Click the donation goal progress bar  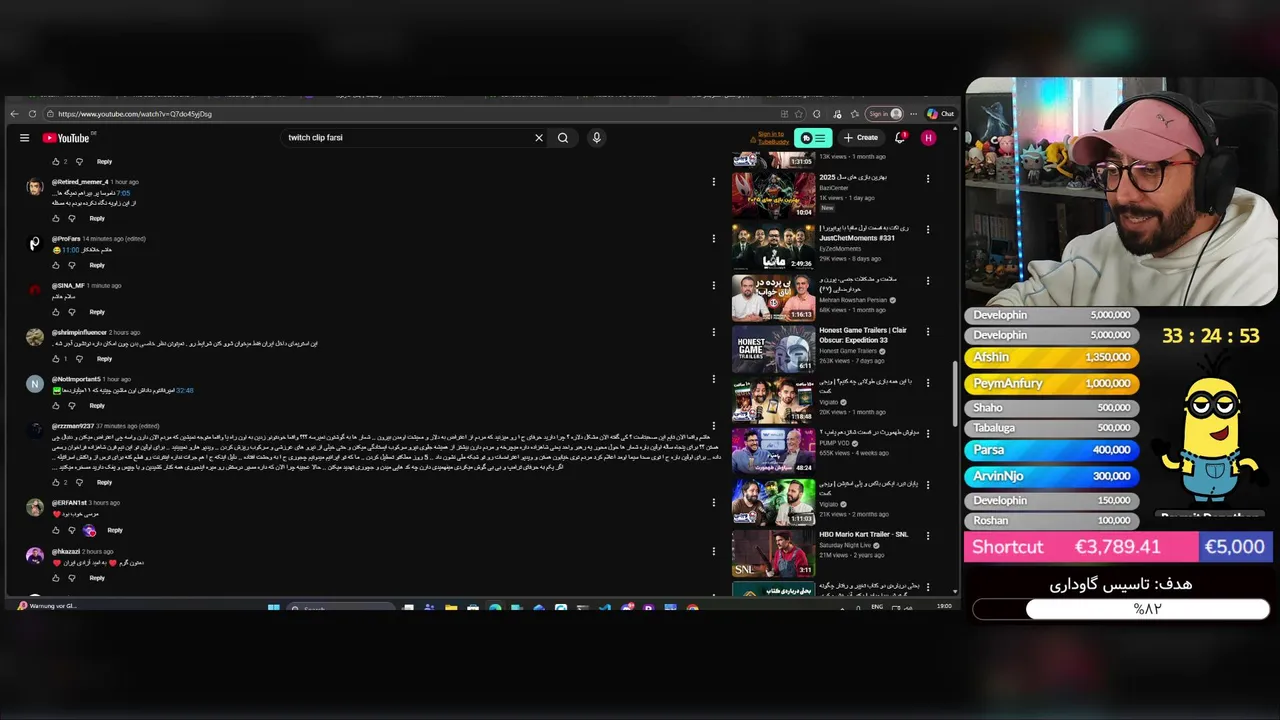click(1121, 609)
